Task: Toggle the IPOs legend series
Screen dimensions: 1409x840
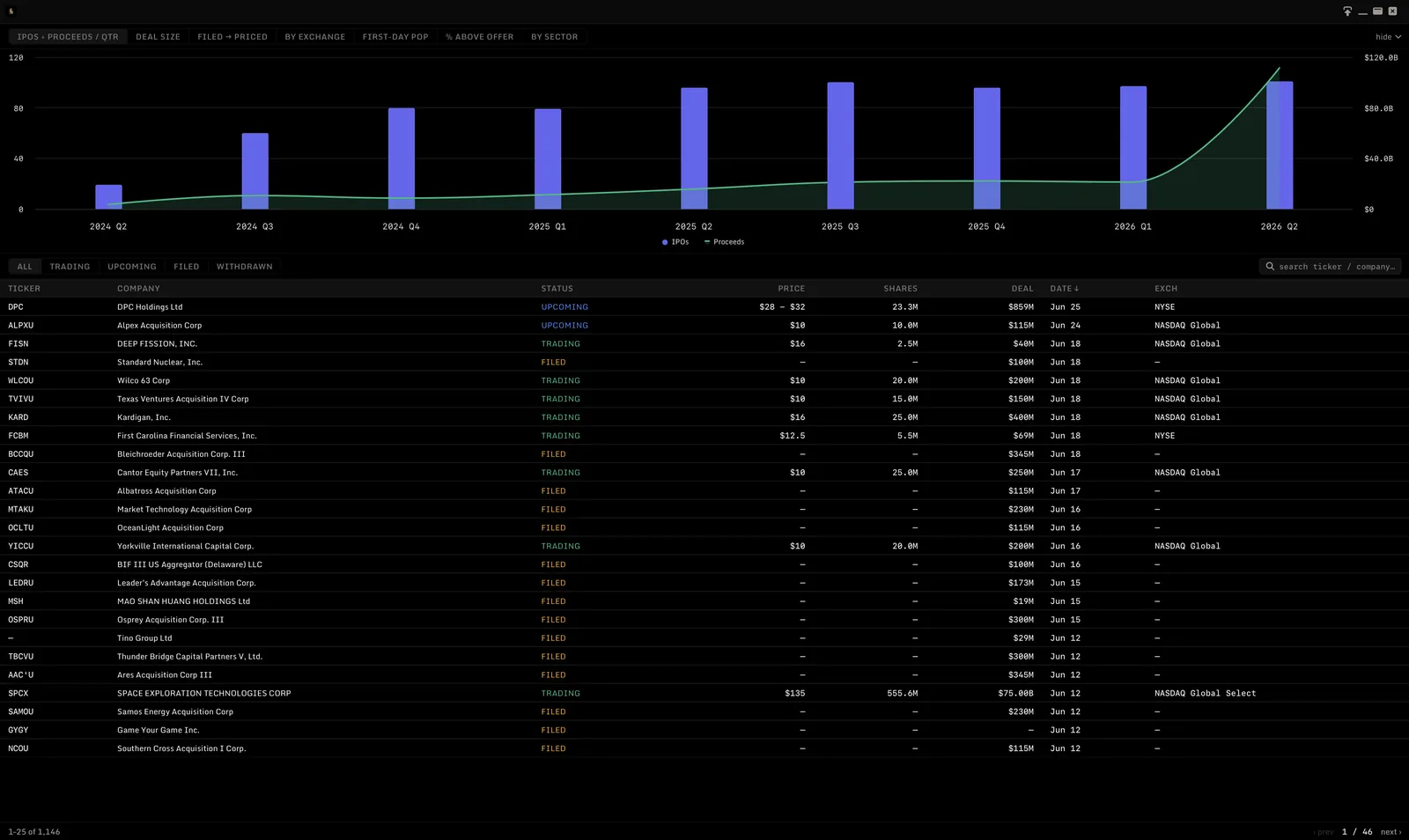Action: click(x=675, y=242)
